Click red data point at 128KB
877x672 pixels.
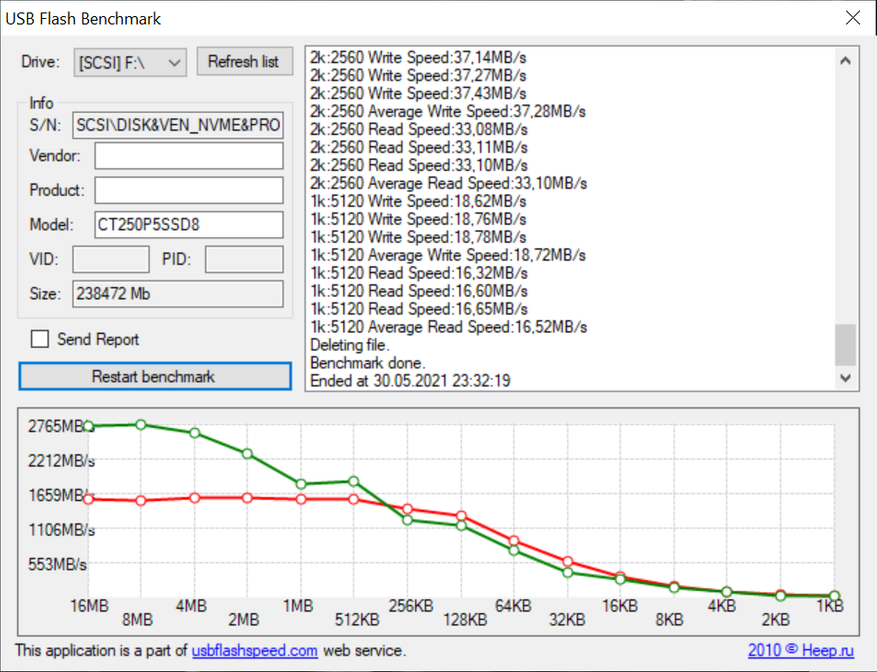tap(461, 516)
